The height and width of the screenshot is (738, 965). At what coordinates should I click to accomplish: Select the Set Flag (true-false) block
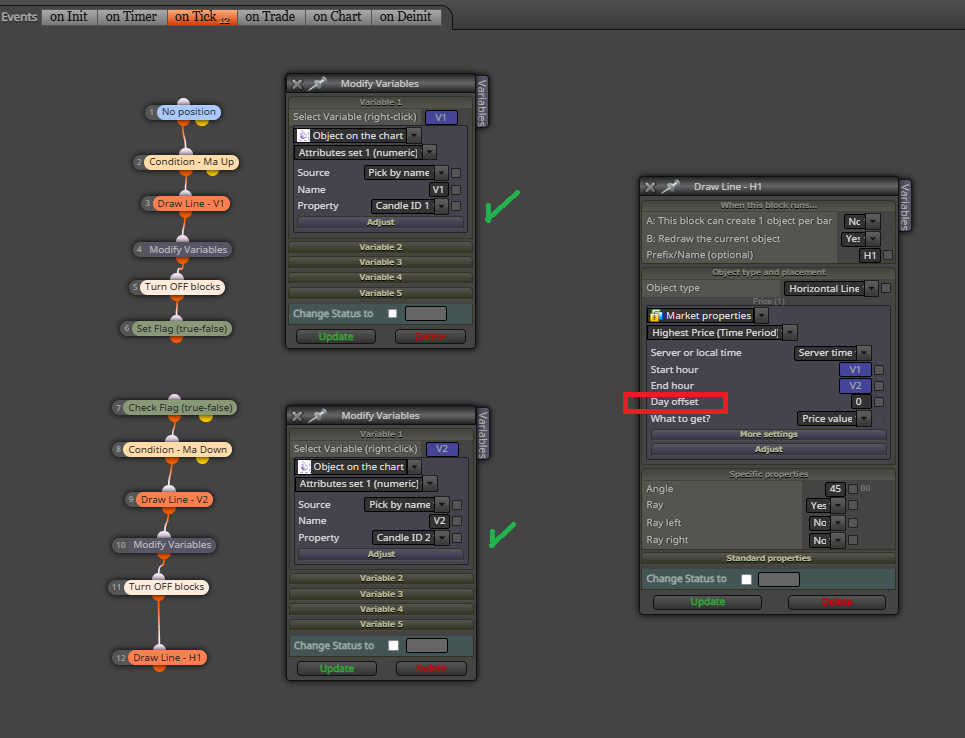coord(182,329)
